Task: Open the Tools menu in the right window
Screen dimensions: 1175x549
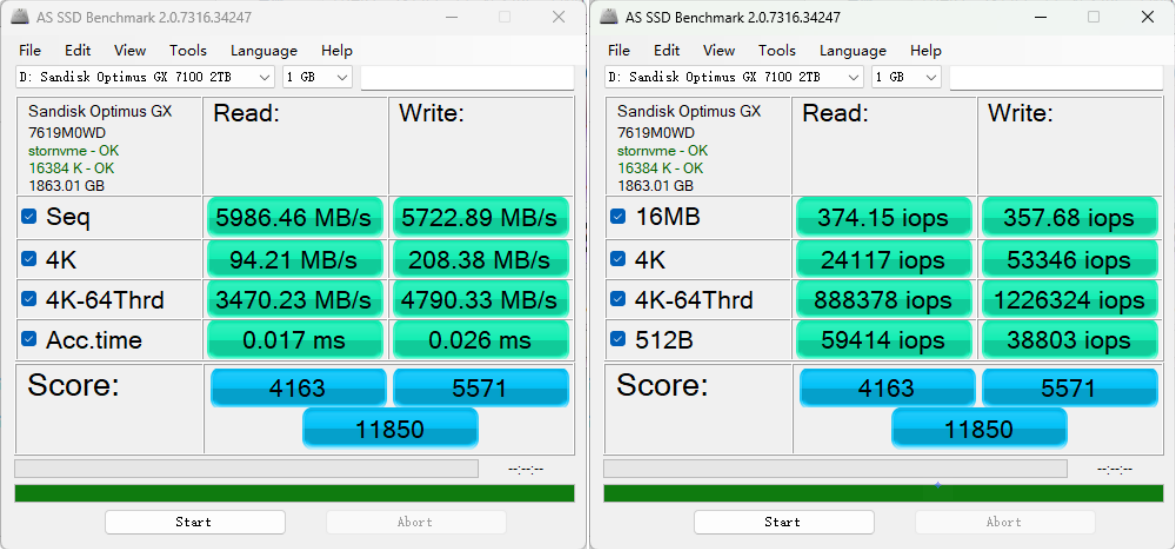Action: [x=777, y=50]
